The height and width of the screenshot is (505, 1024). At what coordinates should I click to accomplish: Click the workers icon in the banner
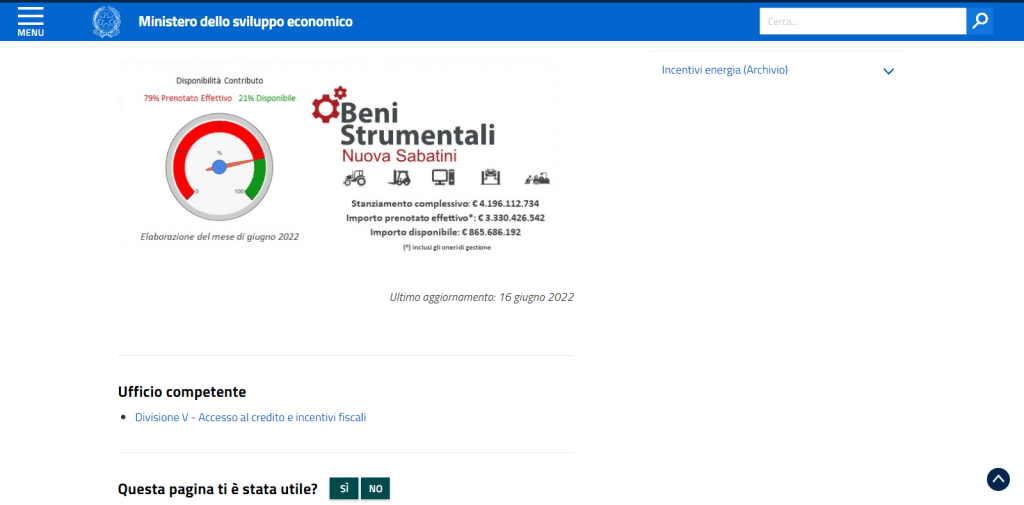tap(537, 178)
